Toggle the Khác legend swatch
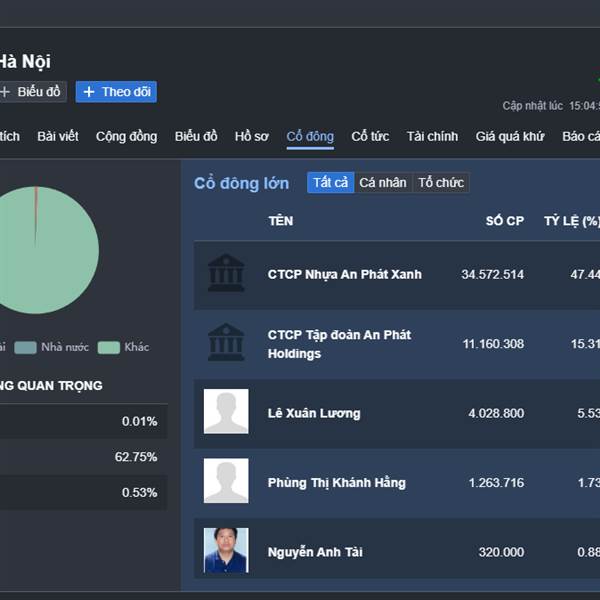The image size is (600, 600). pos(109,347)
